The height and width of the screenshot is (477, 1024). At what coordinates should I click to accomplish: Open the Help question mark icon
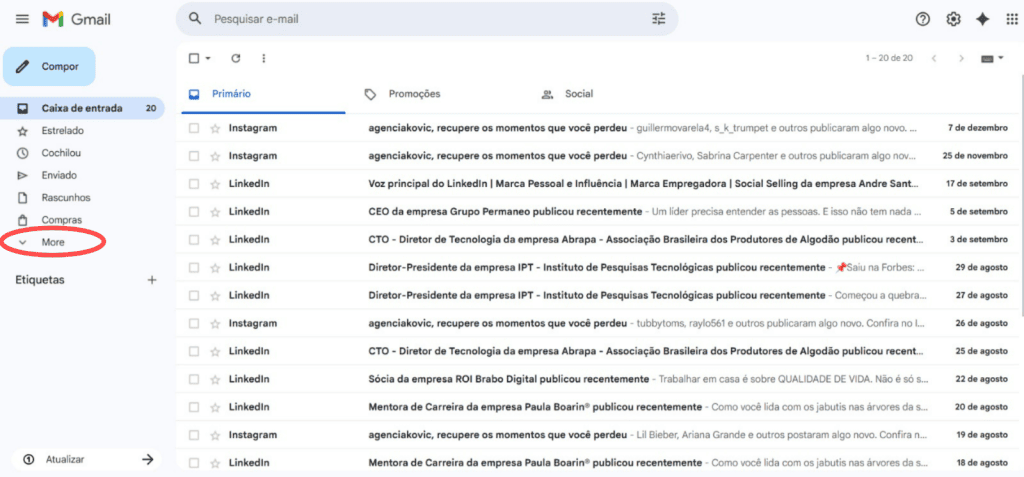(x=922, y=20)
